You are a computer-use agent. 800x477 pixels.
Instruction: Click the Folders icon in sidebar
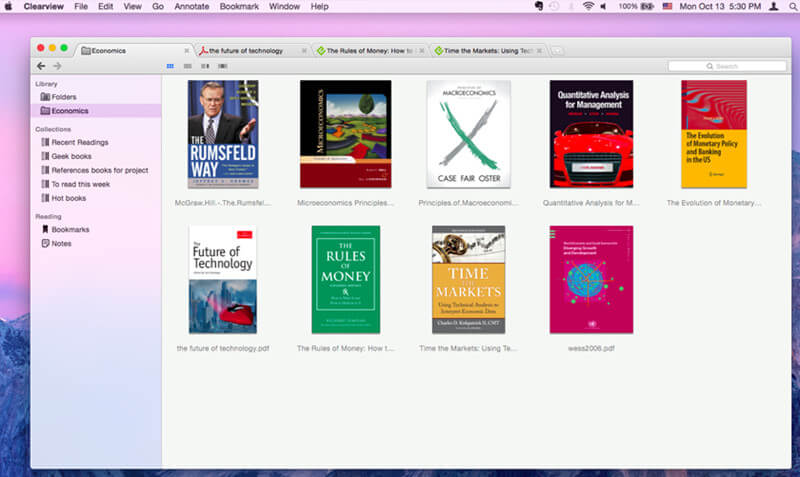(45, 96)
